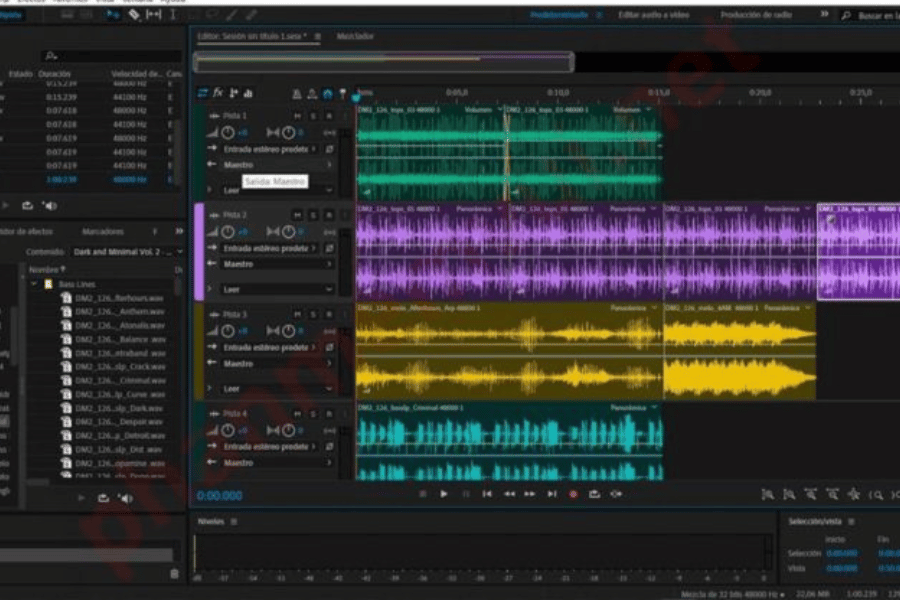Choose Producción de radio workspace

coord(755,16)
